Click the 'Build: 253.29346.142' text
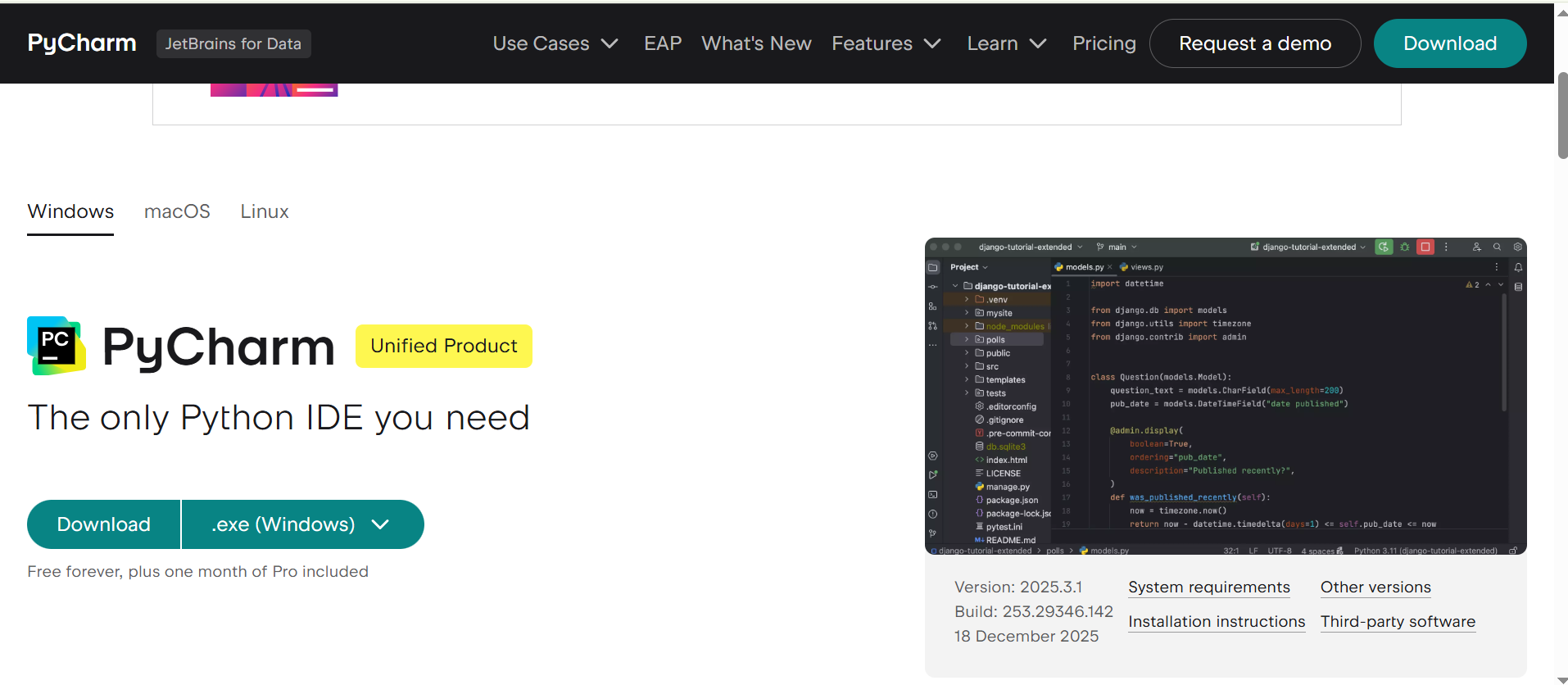Image resolution: width=1568 pixels, height=685 pixels. click(1034, 612)
